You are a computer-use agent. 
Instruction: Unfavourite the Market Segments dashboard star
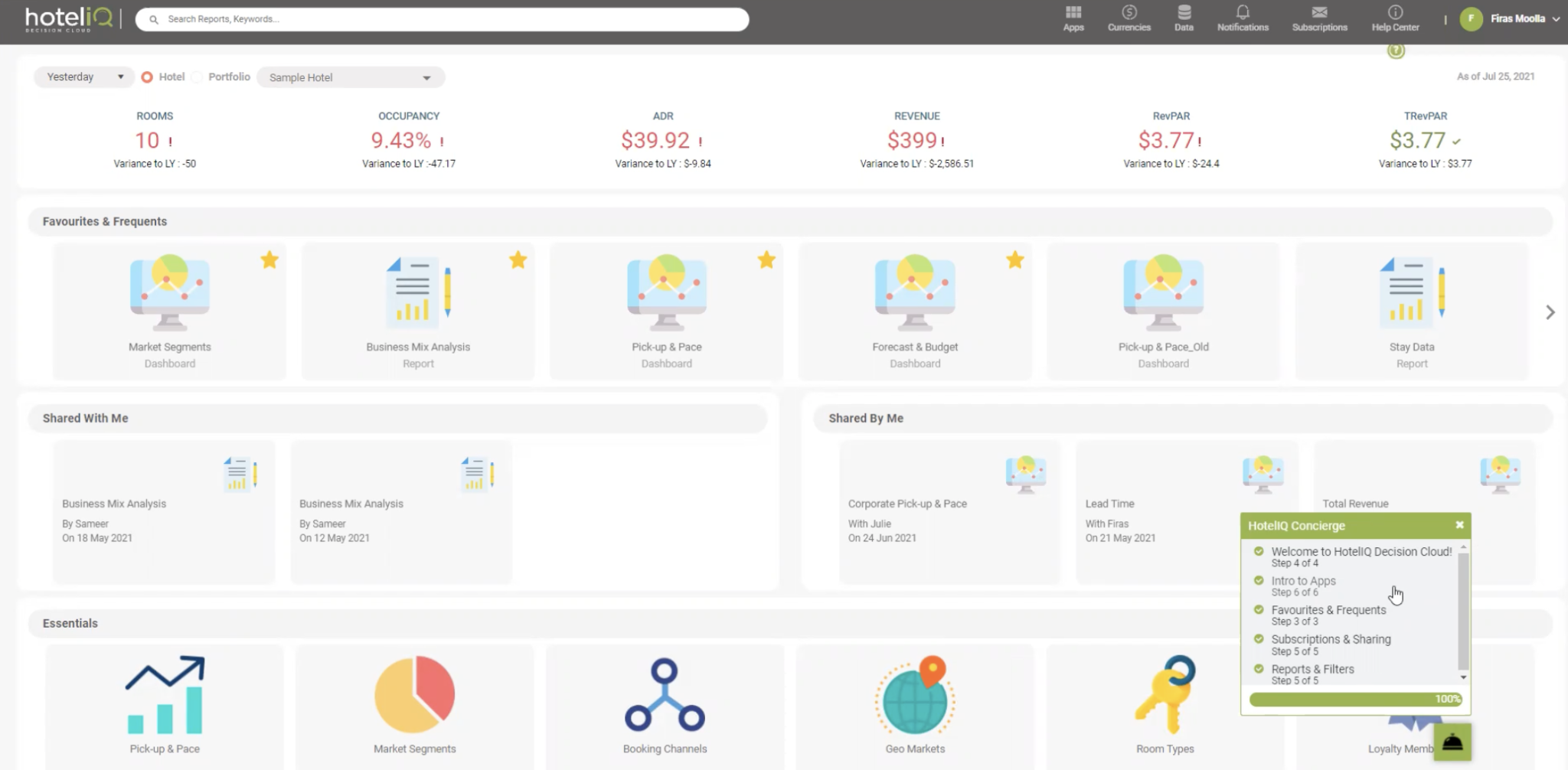[269, 260]
